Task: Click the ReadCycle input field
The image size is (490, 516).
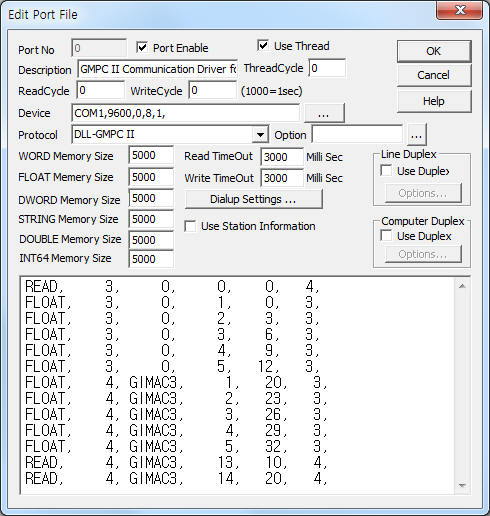Action: click(101, 90)
